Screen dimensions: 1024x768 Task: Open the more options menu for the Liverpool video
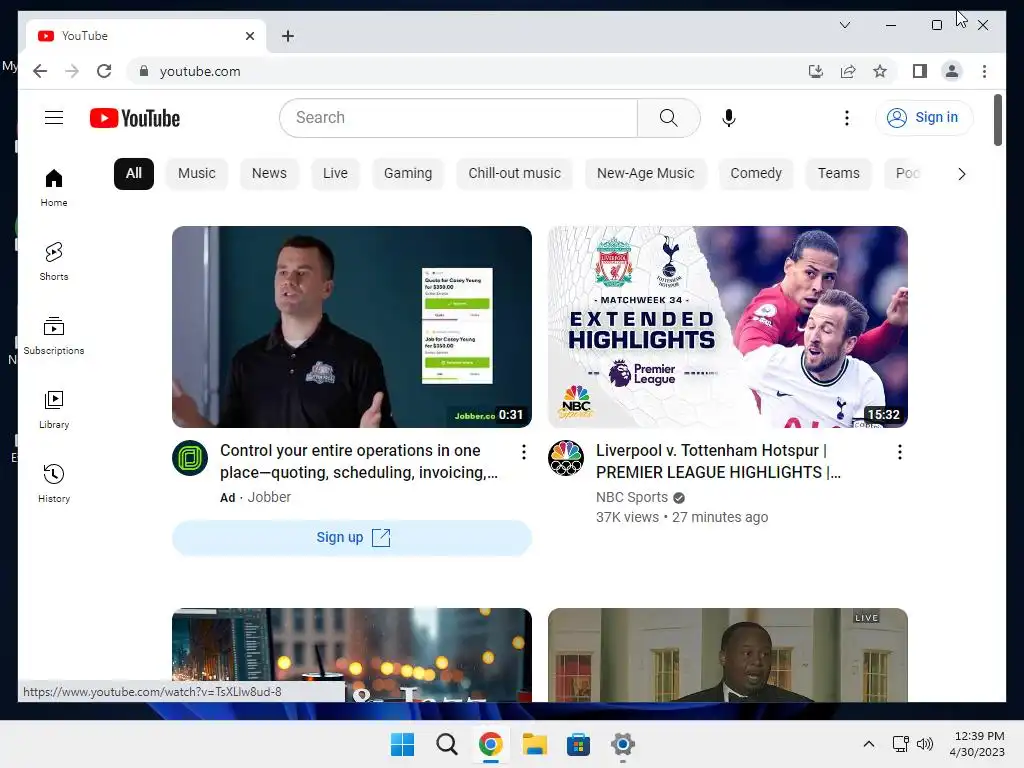click(900, 452)
